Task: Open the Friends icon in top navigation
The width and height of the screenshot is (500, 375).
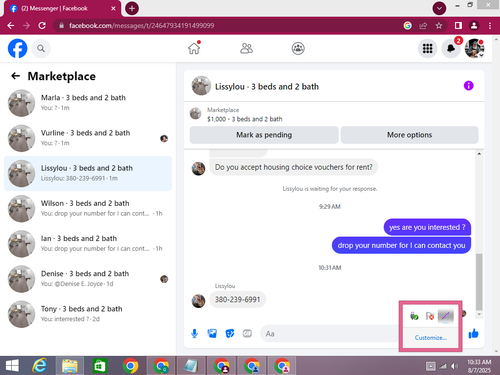Action: click(246, 48)
